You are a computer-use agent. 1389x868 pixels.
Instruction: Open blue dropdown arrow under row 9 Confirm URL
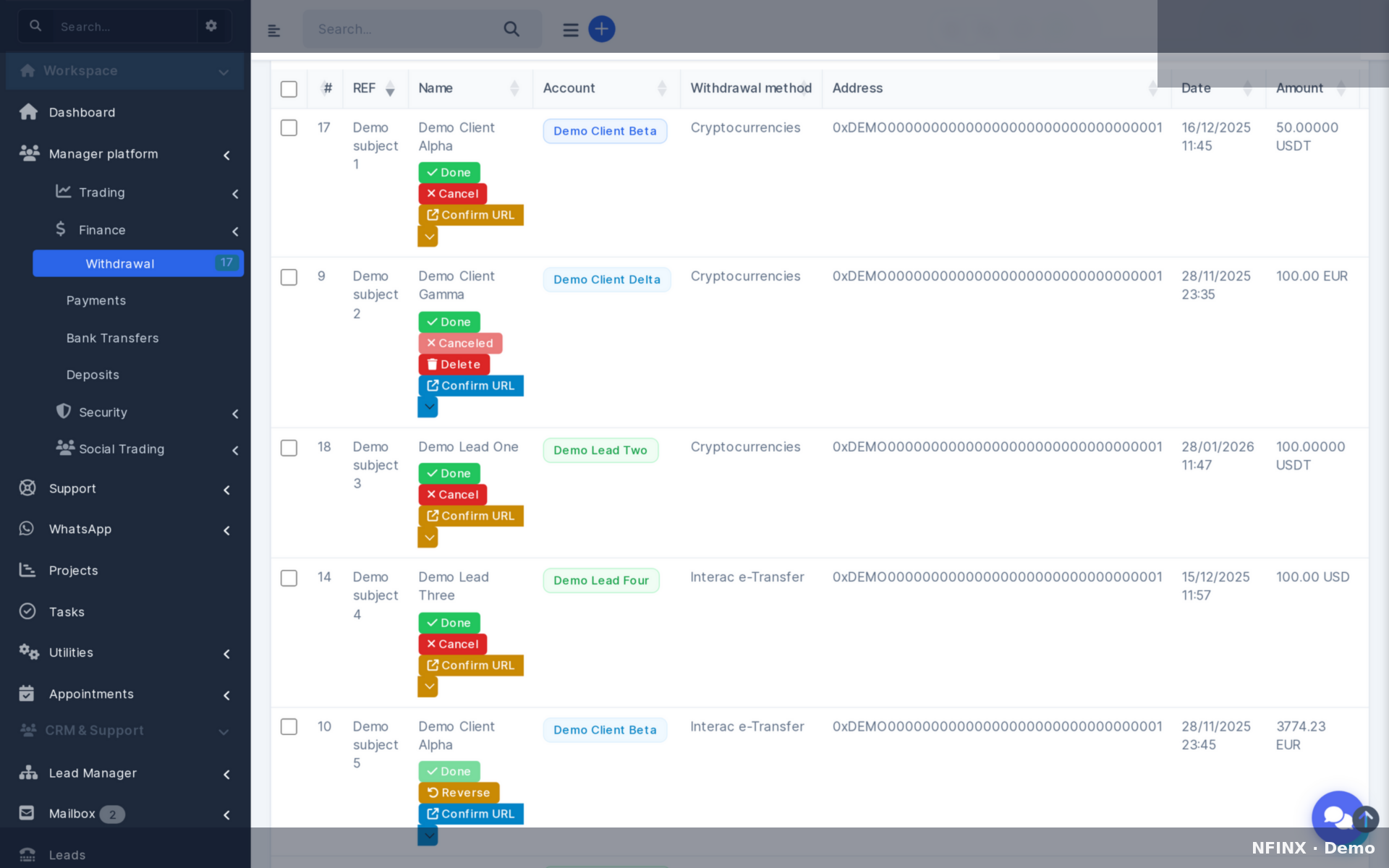(x=428, y=407)
